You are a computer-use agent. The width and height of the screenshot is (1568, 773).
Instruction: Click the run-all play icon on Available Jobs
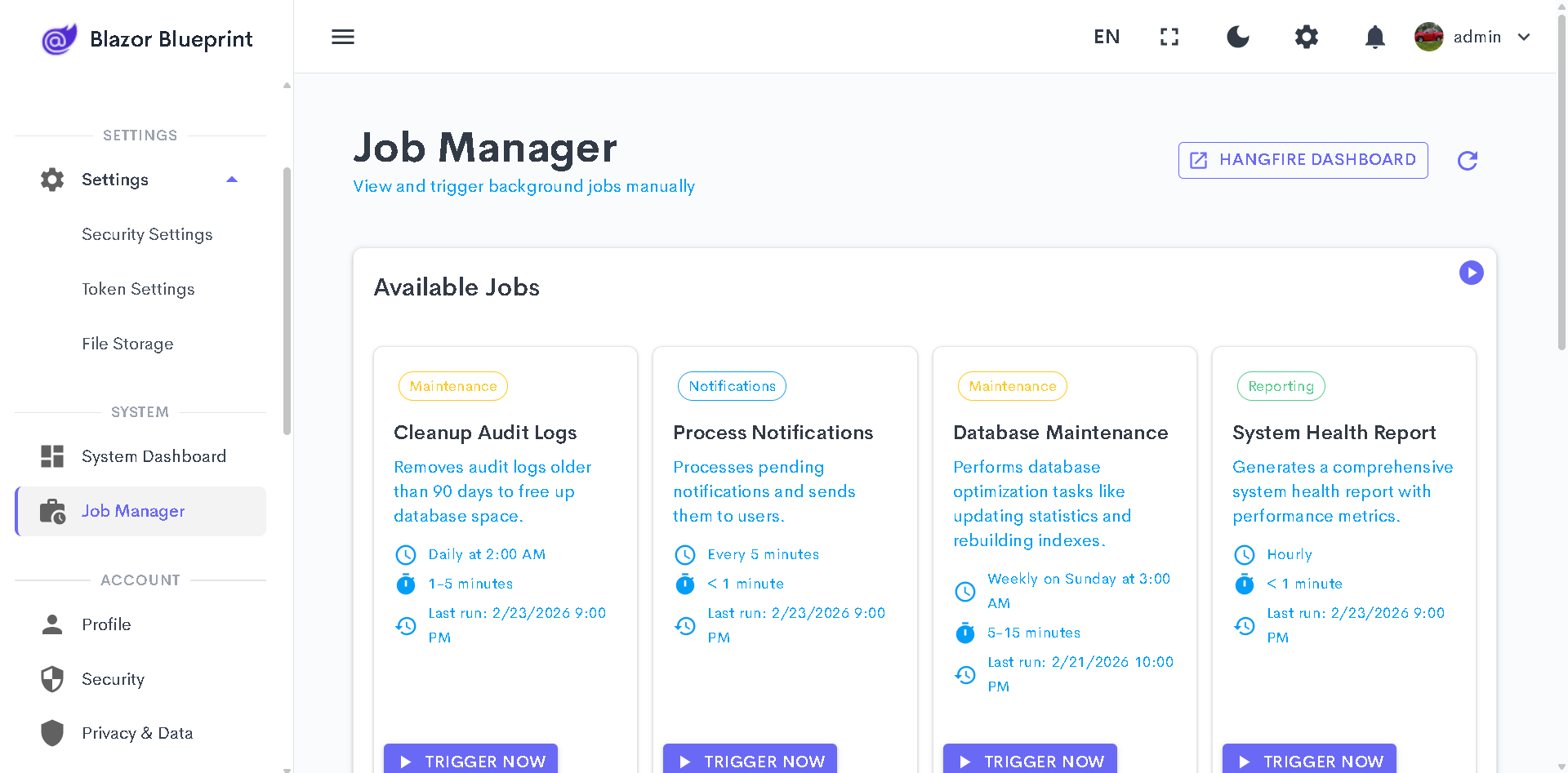click(x=1472, y=273)
